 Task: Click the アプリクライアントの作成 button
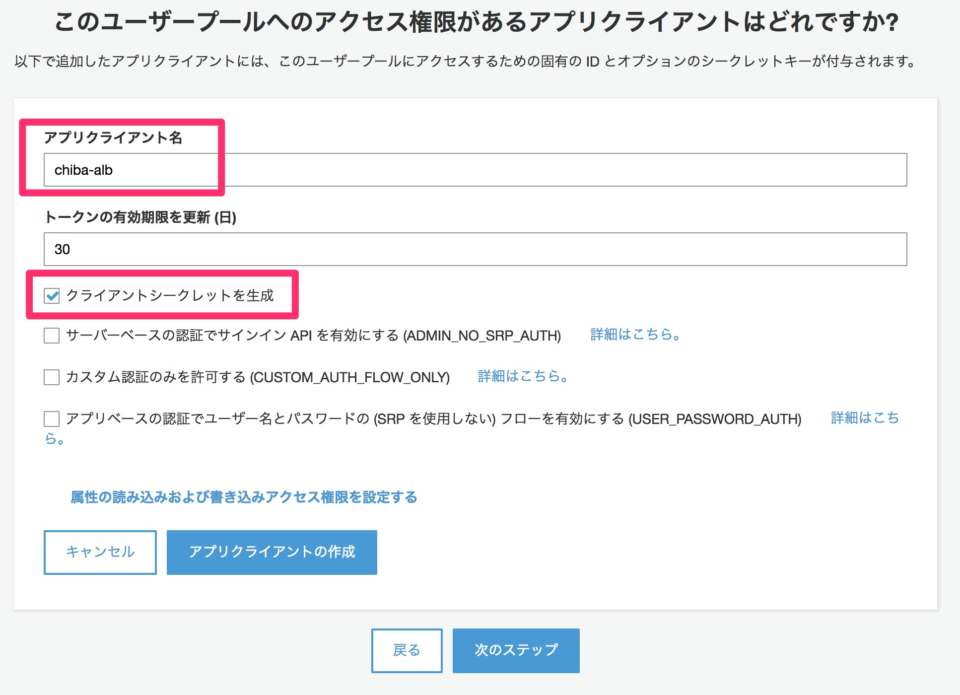(272, 552)
